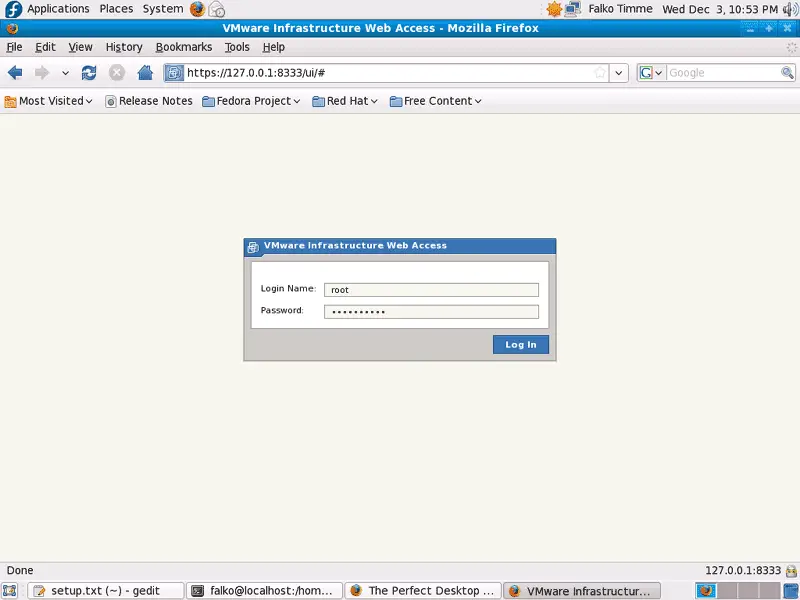Click the Password field
Viewport: 800px width, 600px height.
[431, 312]
